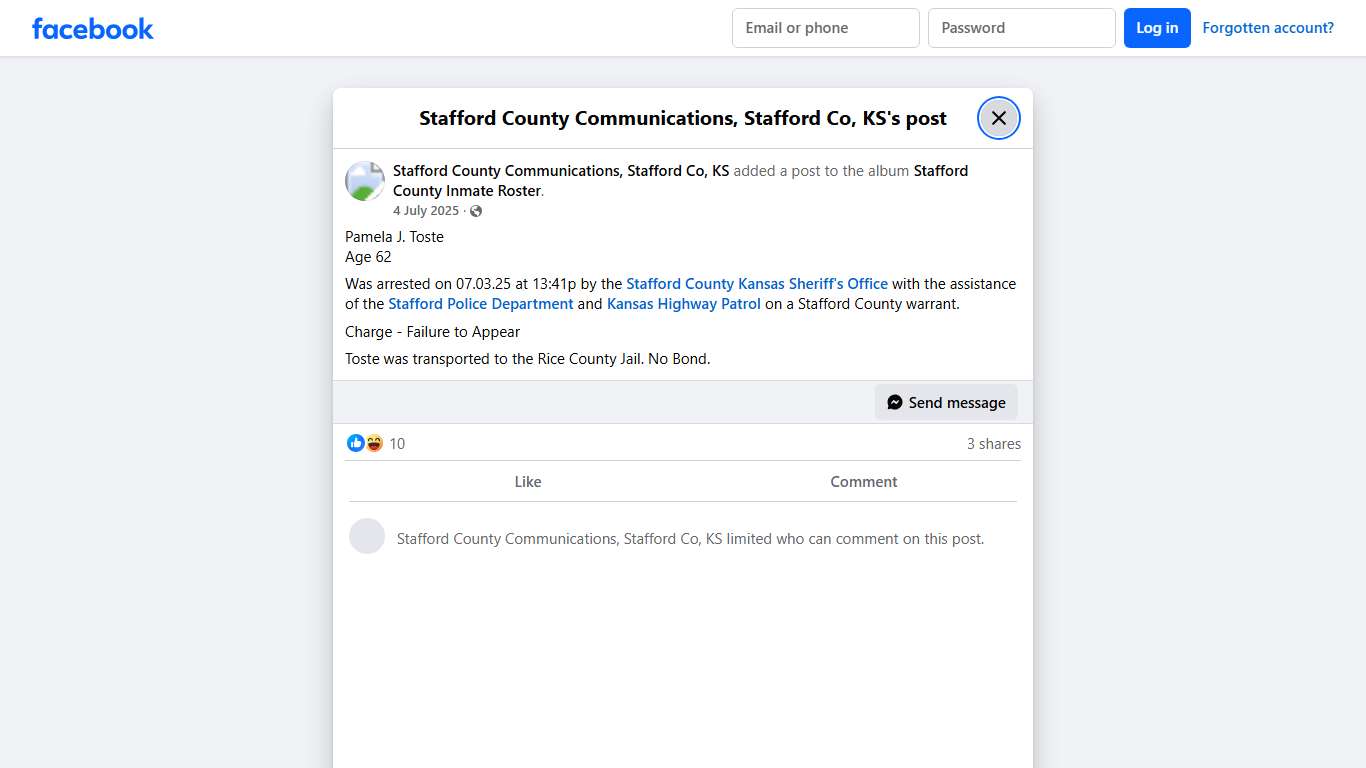Screen dimensions: 1366x768
Task: Open the Forgotten account link
Action: point(1267,28)
